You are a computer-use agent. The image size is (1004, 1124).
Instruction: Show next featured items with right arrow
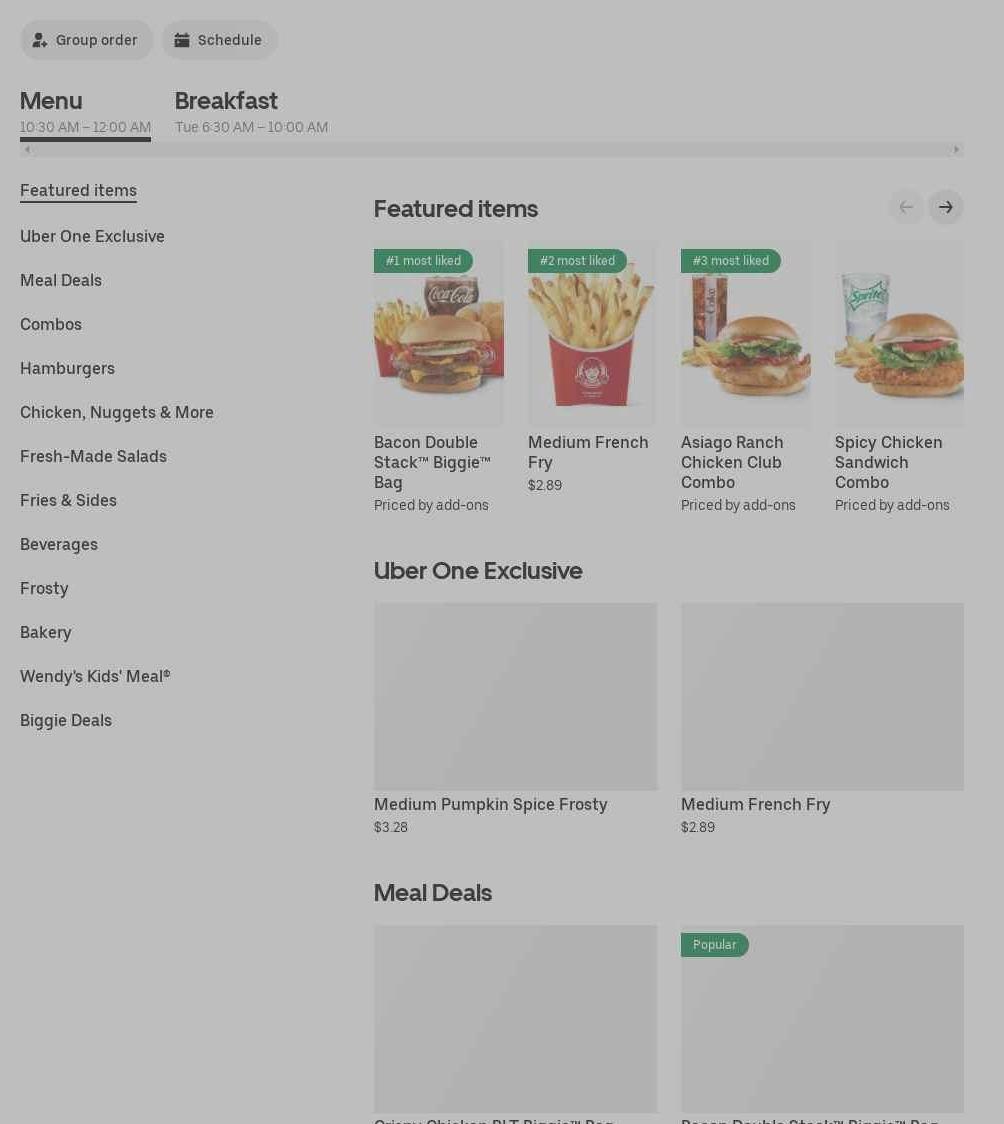click(x=945, y=207)
